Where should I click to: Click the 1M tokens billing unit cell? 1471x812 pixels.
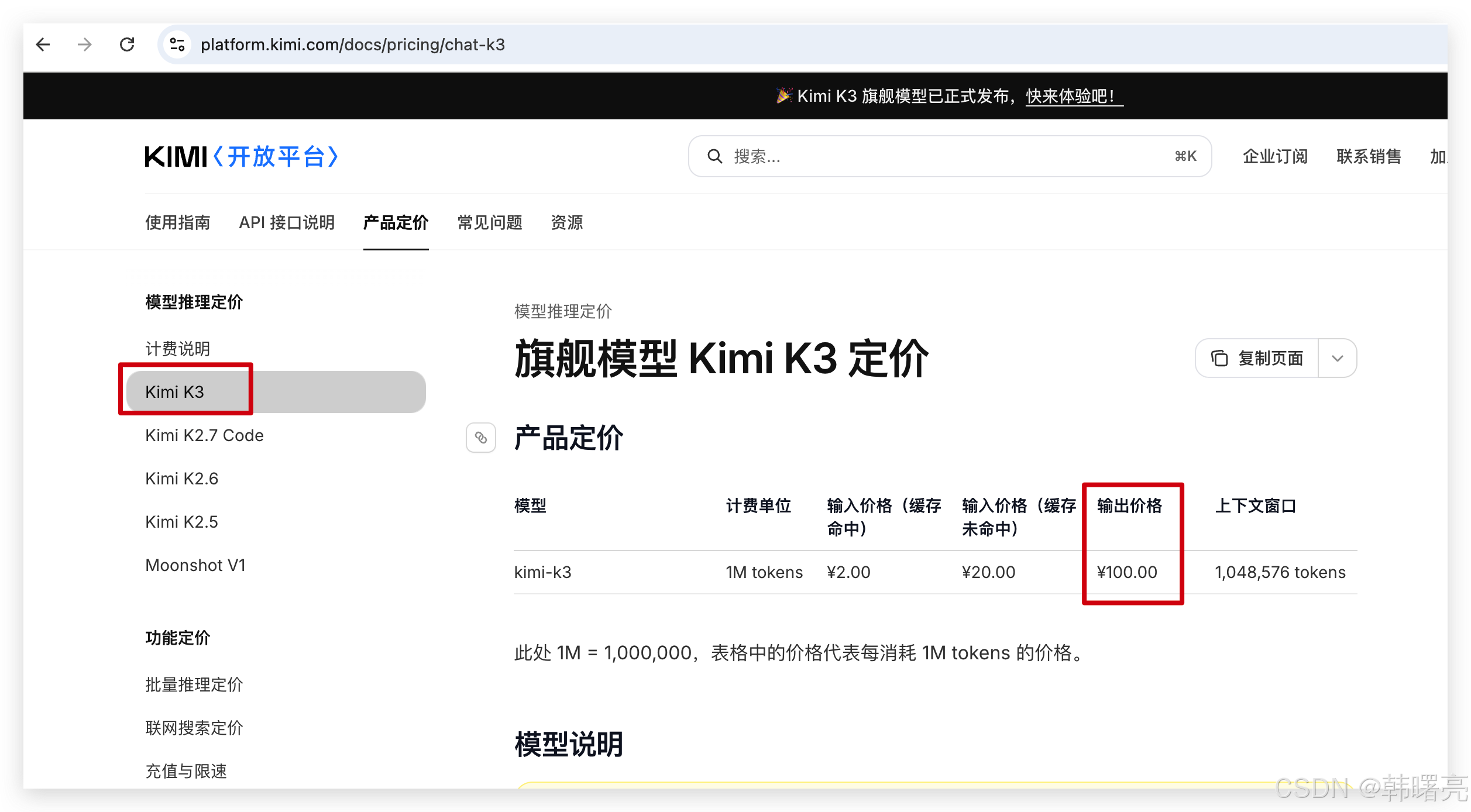click(x=765, y=572)
